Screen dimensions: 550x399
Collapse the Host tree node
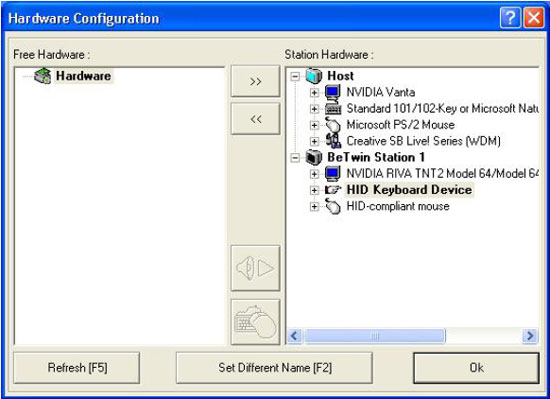coord(295,76)
